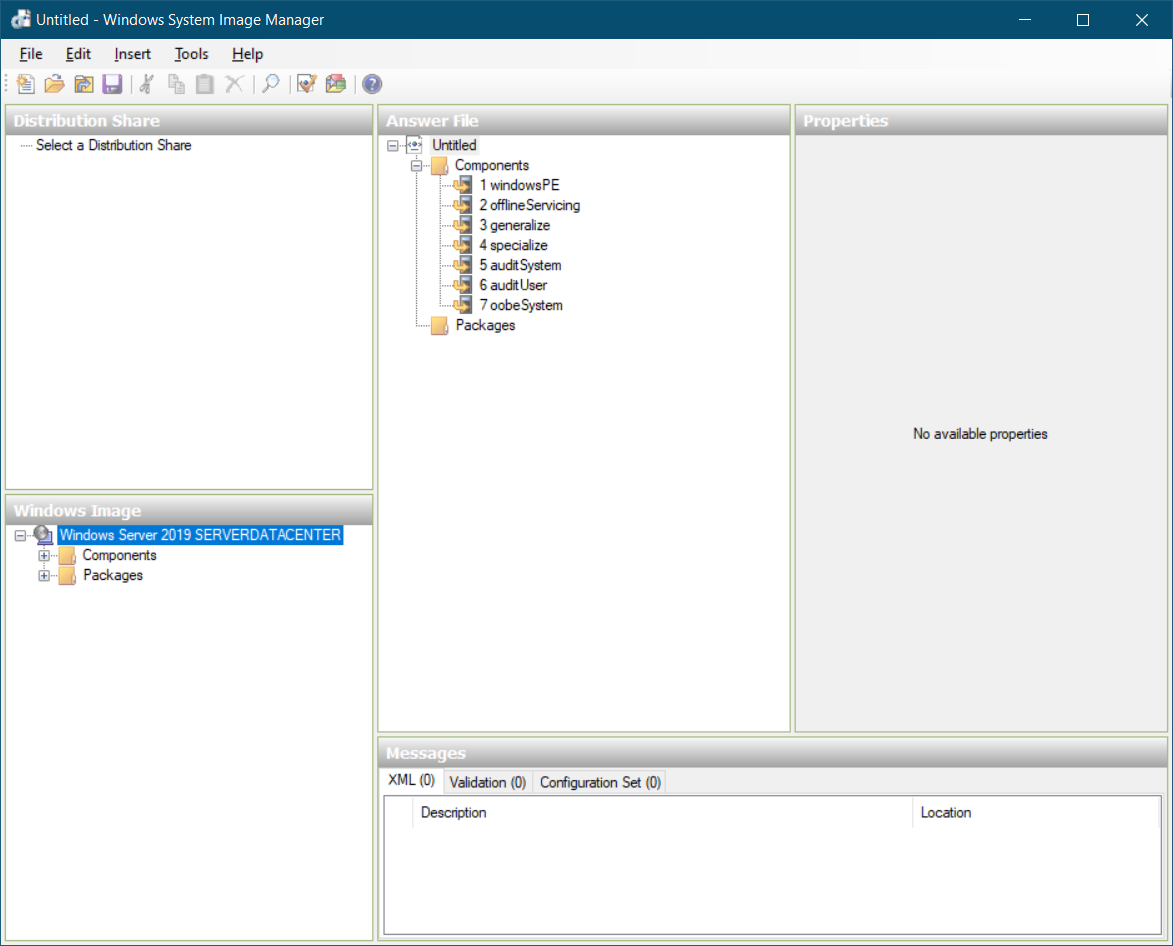
Task: Open the Insert menu
Action: click(x=132, y=54)
